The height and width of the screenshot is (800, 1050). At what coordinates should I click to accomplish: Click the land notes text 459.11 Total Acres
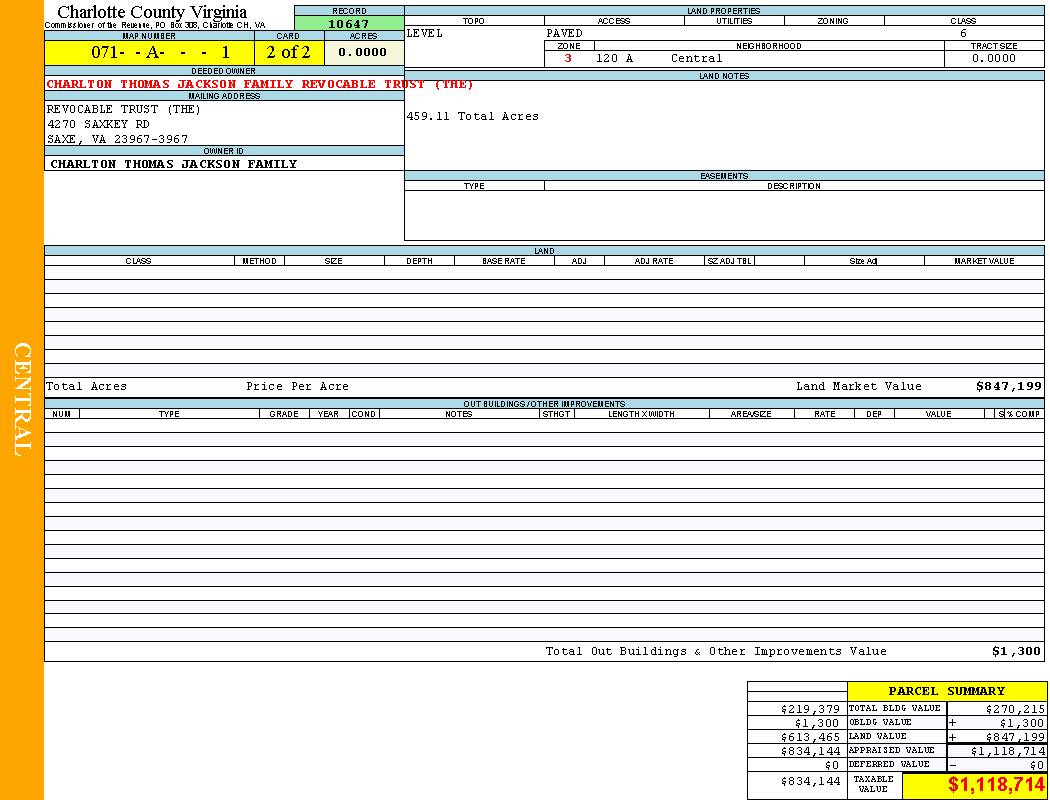tap(472, 116)
